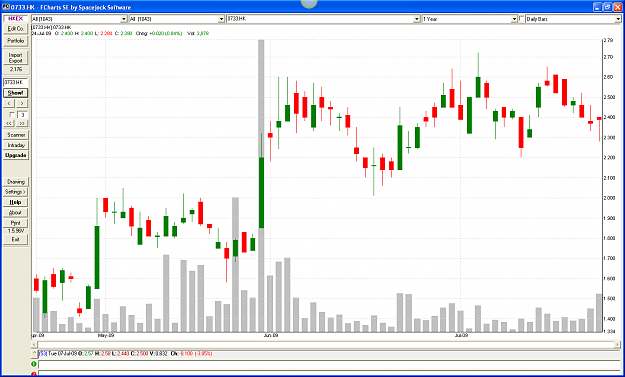
Task: Click the large green candlestick before Jun 09
Action: pos(261,193)
